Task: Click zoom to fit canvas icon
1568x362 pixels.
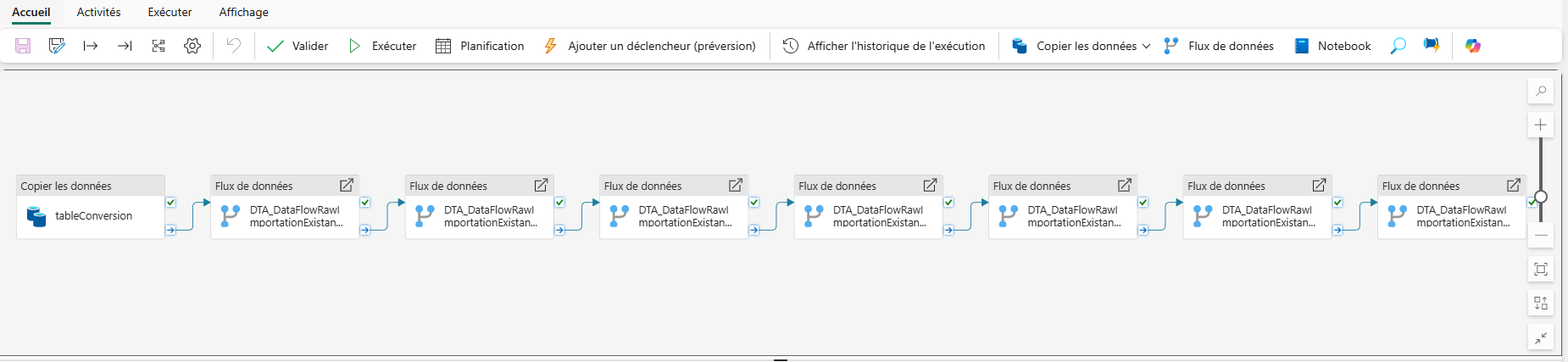Action: (x=1540, y=270)
